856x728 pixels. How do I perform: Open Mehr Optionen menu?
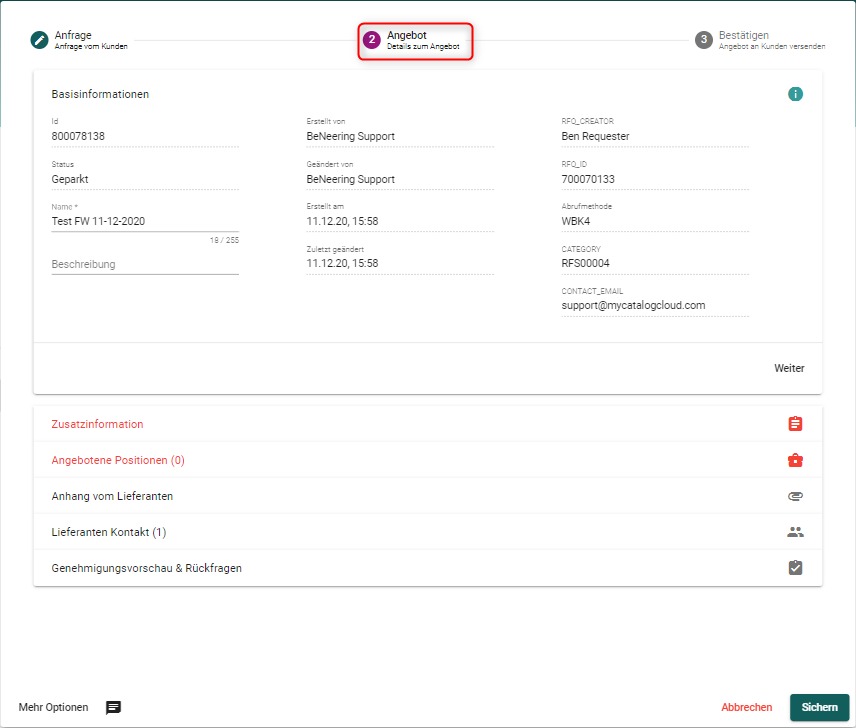53,707
